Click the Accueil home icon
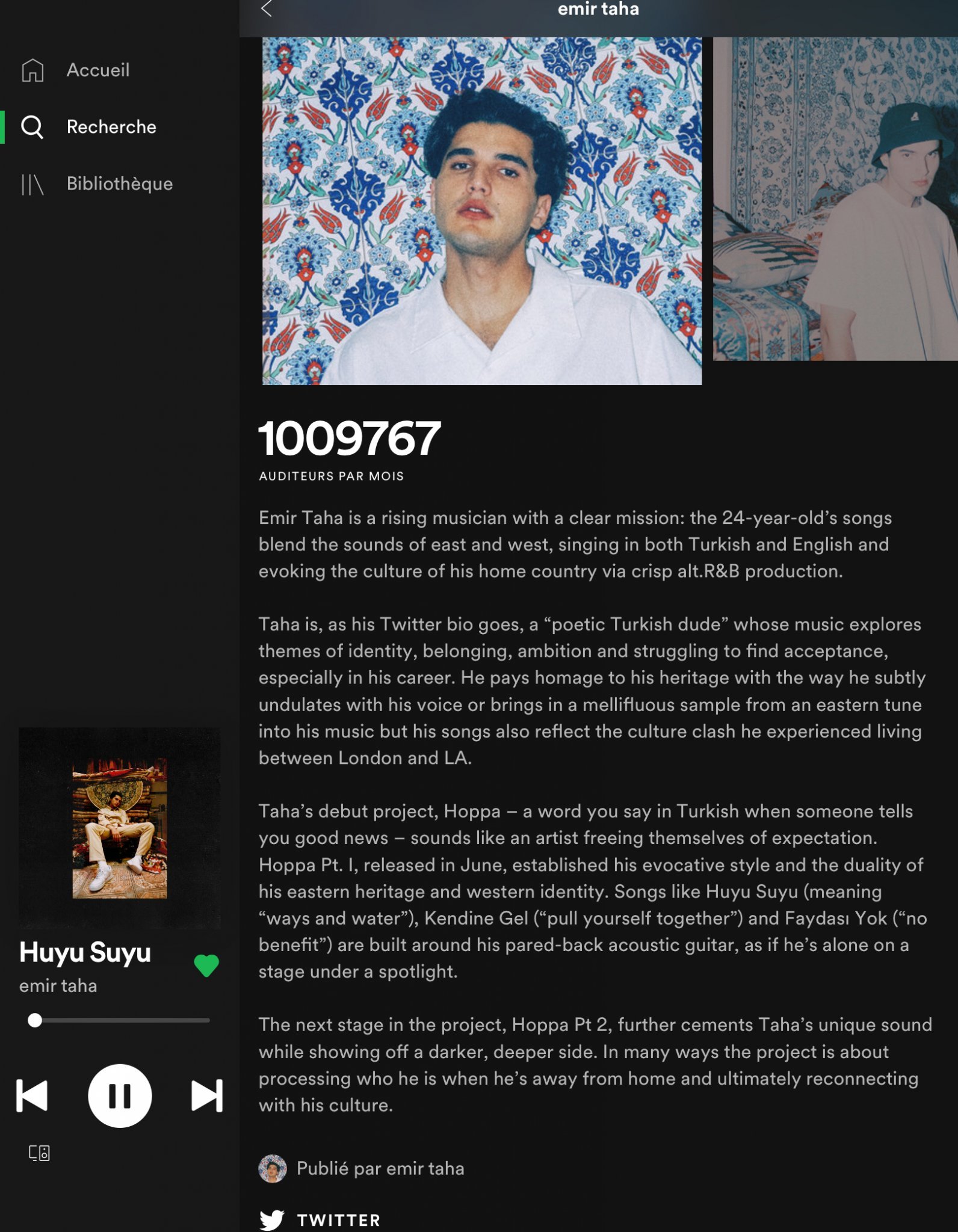 tap(32, 70)
